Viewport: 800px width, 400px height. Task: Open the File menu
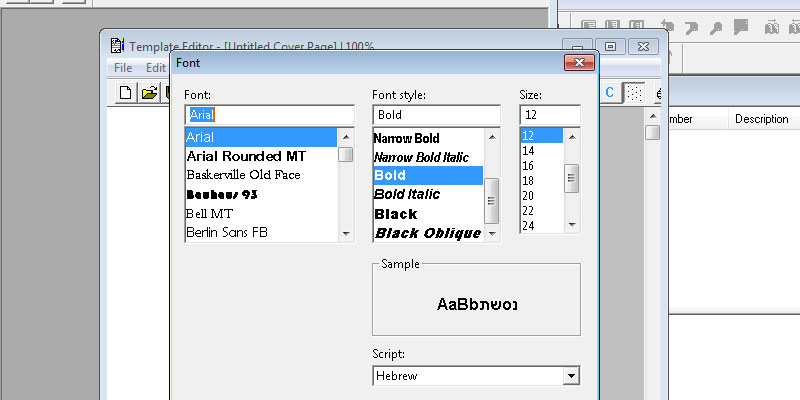[x=123, y=68]
